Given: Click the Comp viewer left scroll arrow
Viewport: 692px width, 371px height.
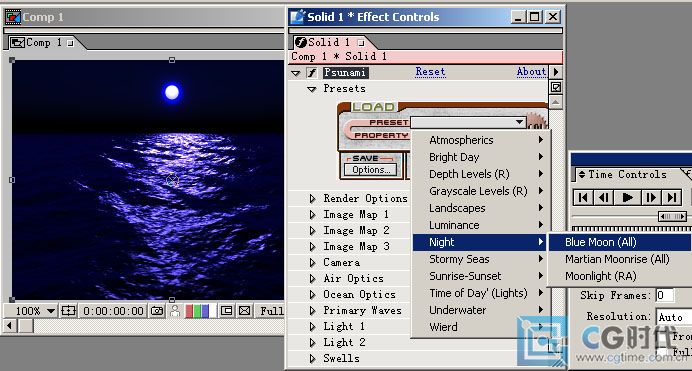Looking at the screenshot, I should coord(10,326).
